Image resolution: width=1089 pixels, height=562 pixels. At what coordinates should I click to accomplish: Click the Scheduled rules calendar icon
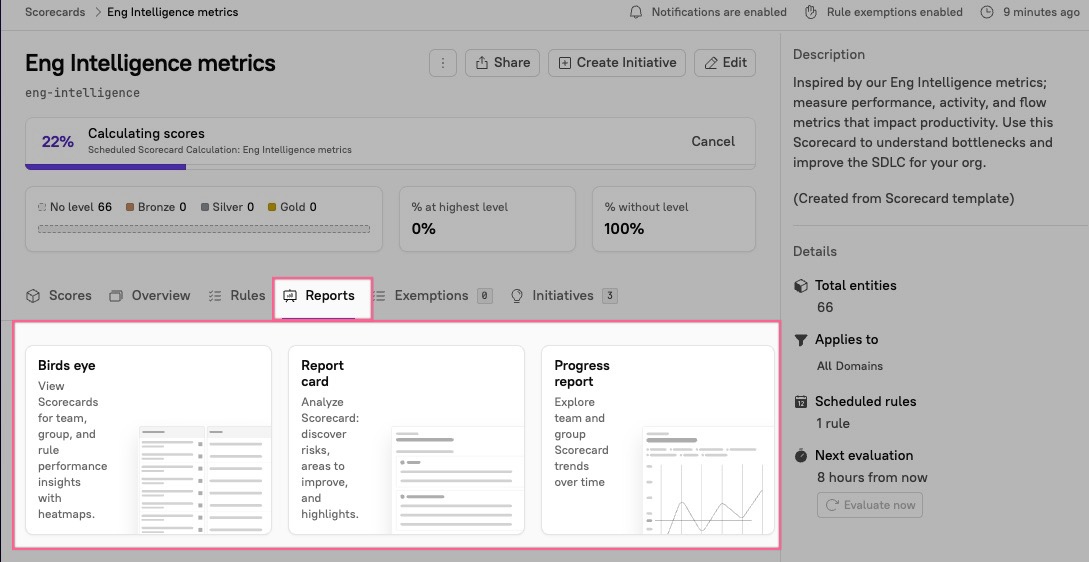(x=801, y=402)
